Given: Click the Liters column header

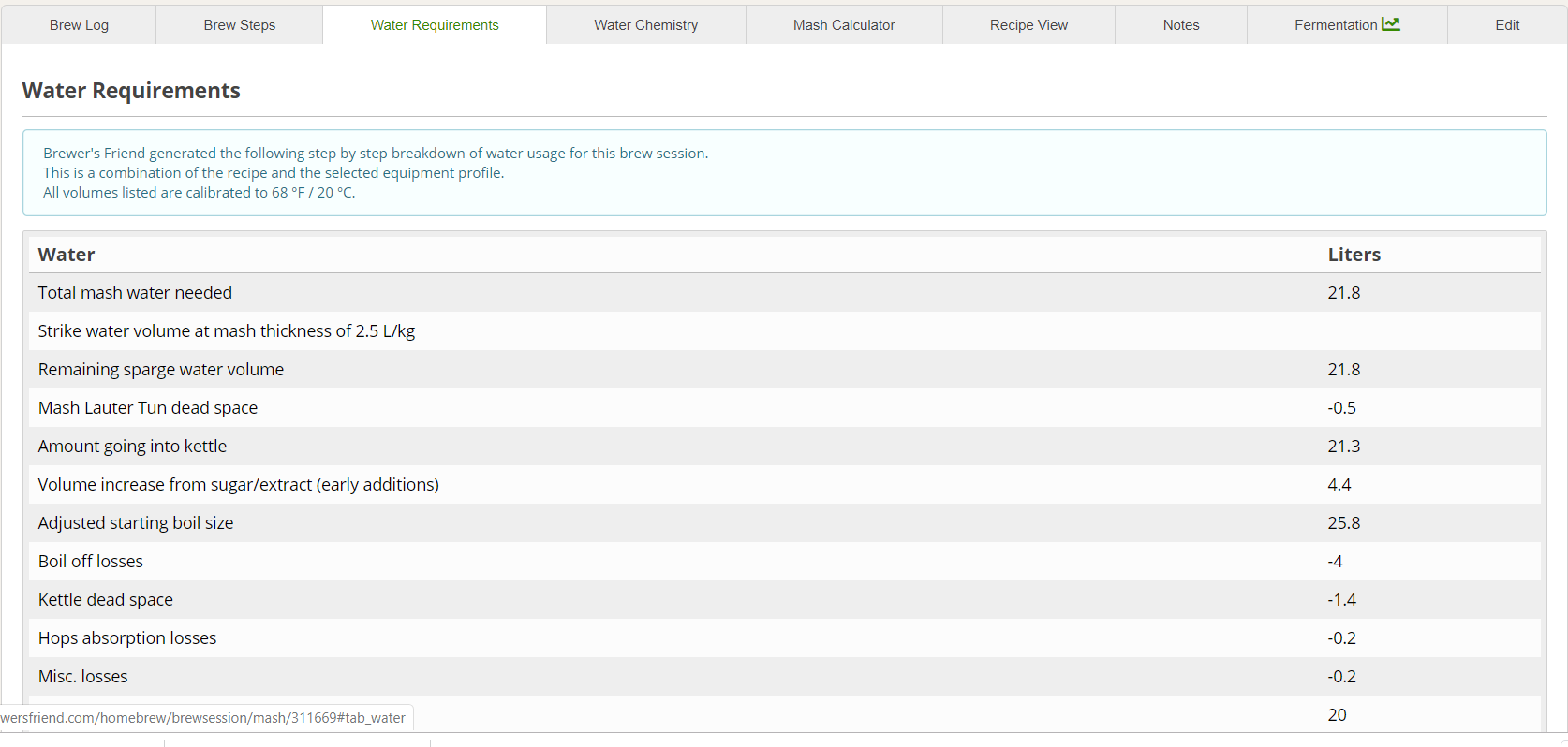Looking at the screenshot, I should click(1354, 255).
